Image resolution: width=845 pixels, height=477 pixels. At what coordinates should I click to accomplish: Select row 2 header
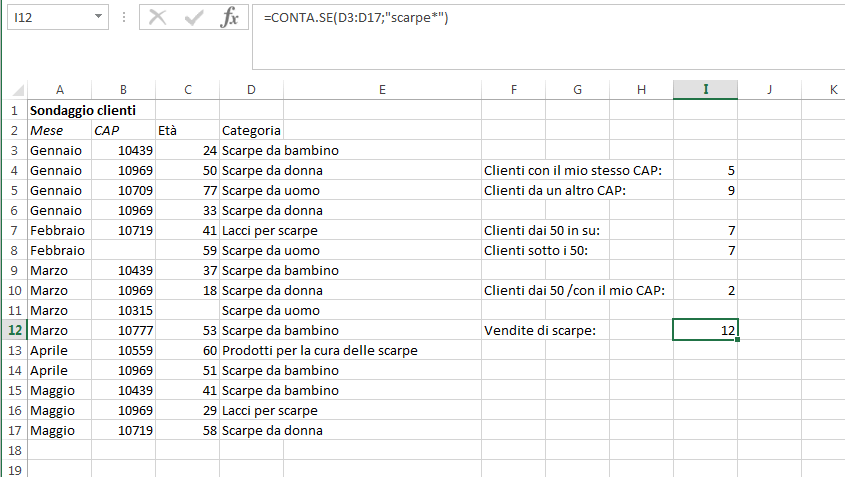coord(15,130)
